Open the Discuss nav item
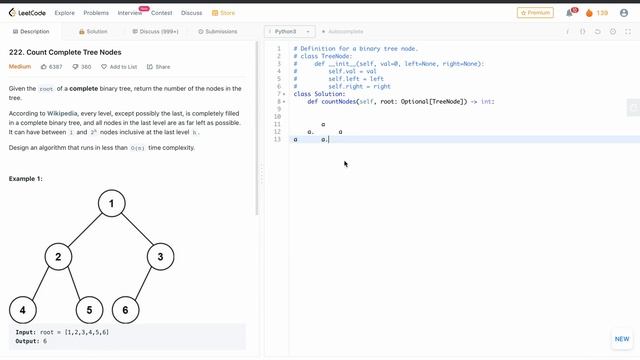This screenshot has width=640, height=360. coord(191,13)
